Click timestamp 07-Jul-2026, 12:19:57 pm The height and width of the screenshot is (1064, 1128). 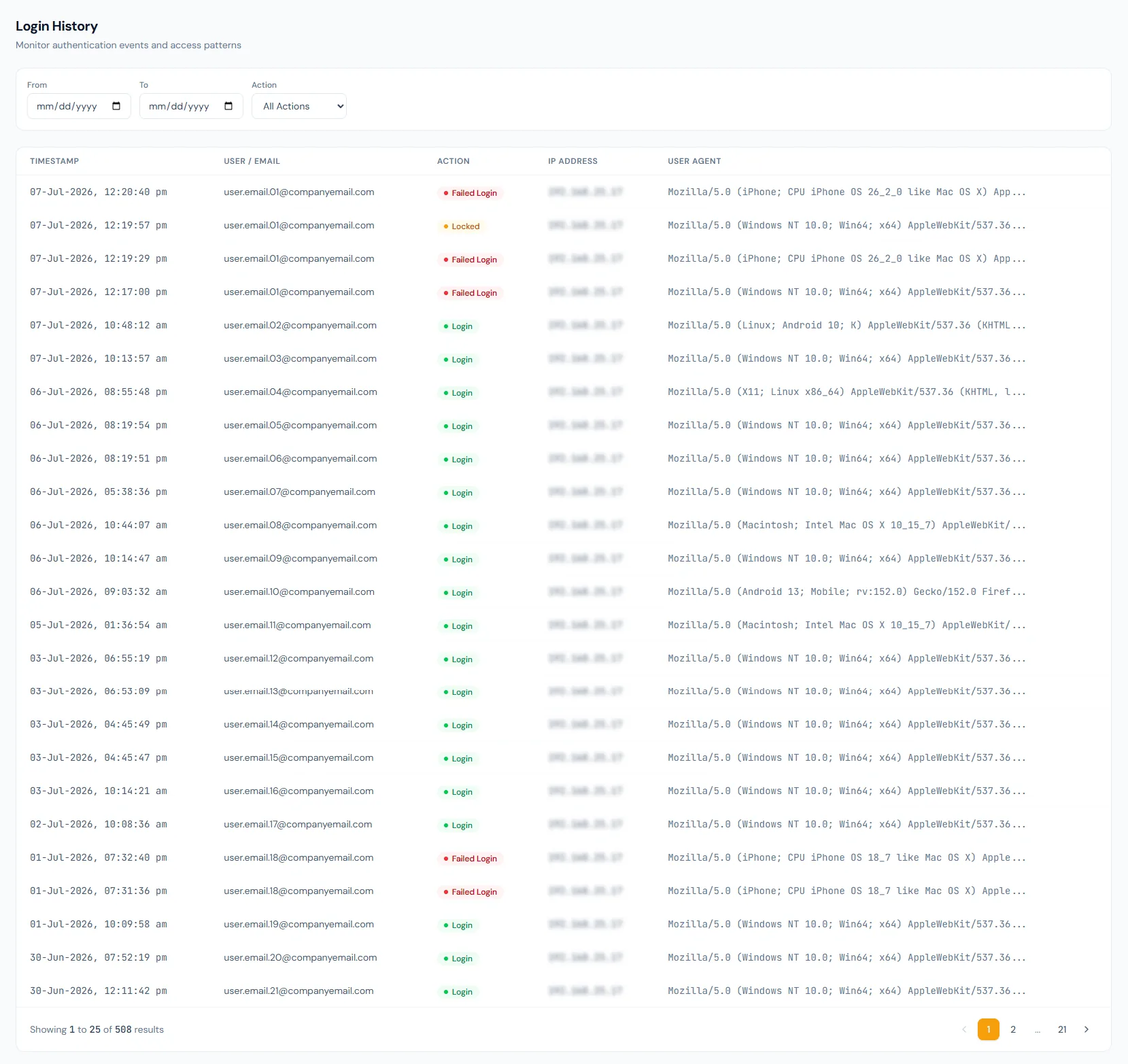pyautogui.click(x=99, y=225)
